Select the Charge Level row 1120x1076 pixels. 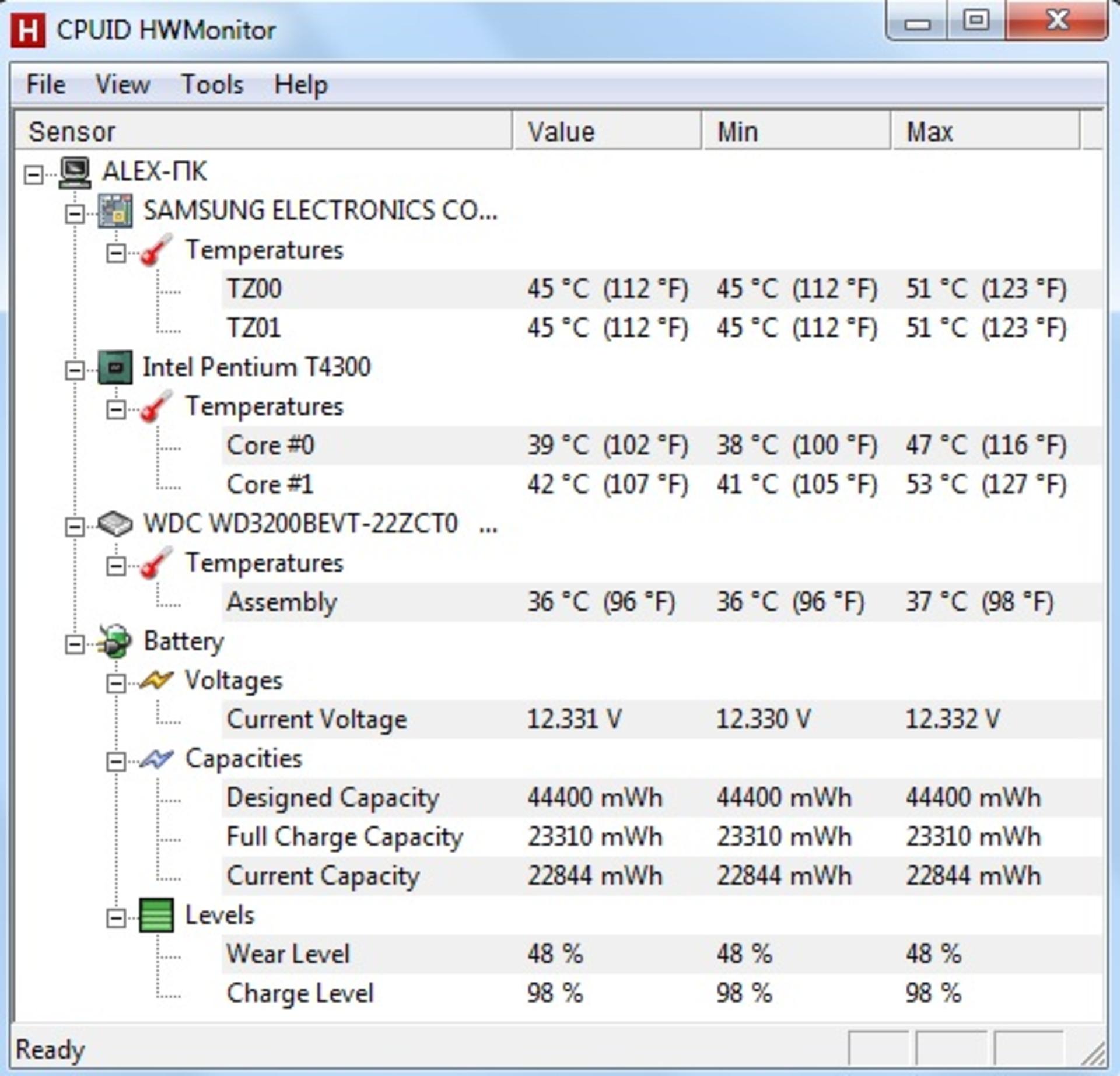click(661, 994)
